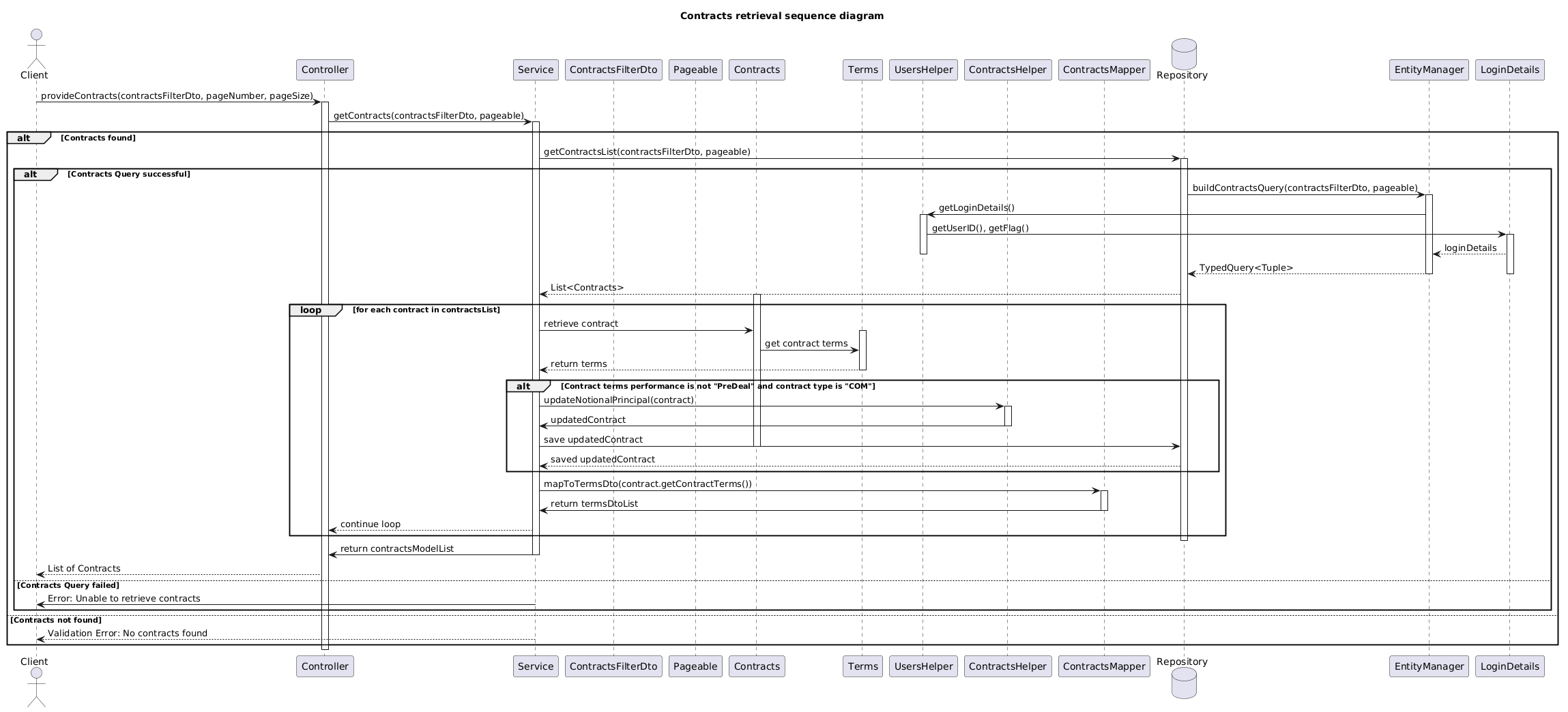Image resolution: width=1568 pixels, height=712 pixels.
Task: Select the top Controller participant box
Action: tap(325, 70)
